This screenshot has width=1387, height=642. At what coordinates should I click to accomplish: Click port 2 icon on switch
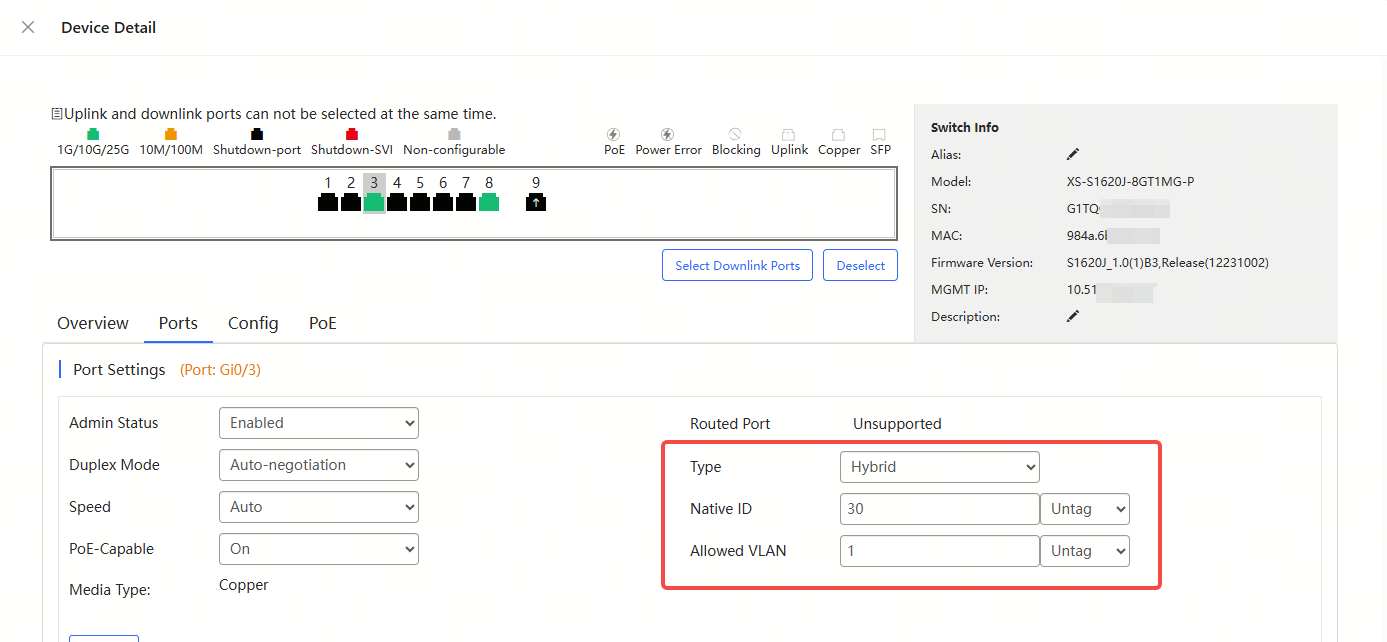coord(351,202)
